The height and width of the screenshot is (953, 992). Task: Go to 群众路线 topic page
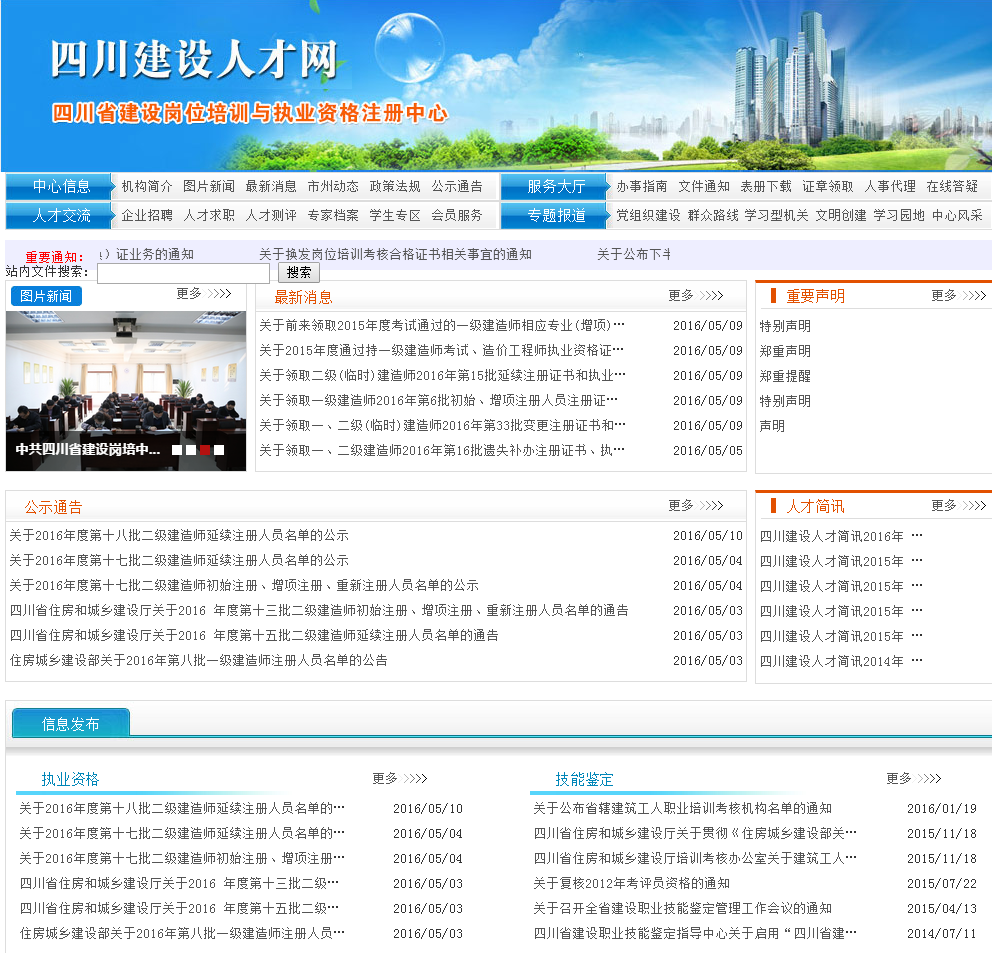[713, 215]
